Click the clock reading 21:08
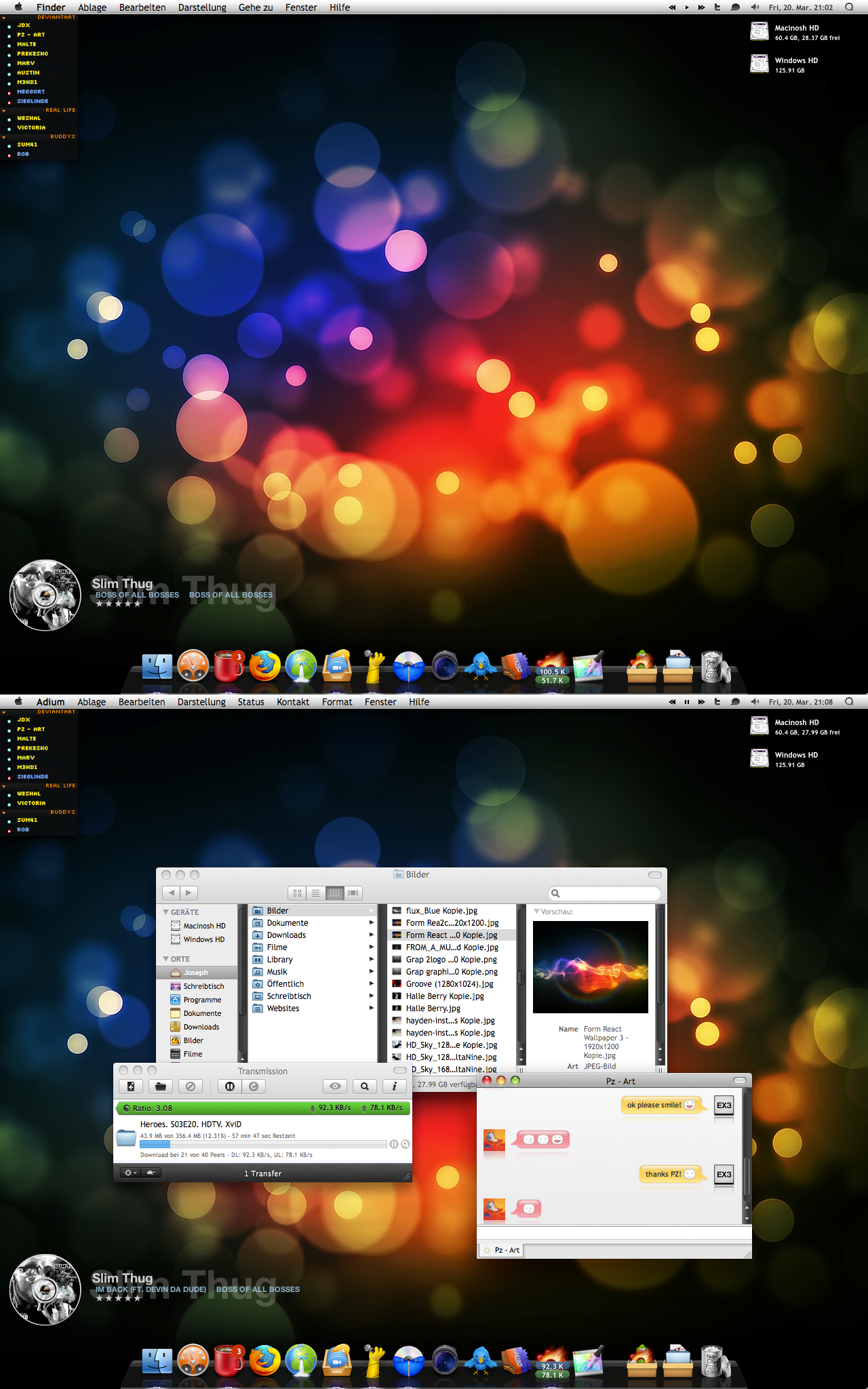The image size is (868, 1389). (x=801, y=702)
